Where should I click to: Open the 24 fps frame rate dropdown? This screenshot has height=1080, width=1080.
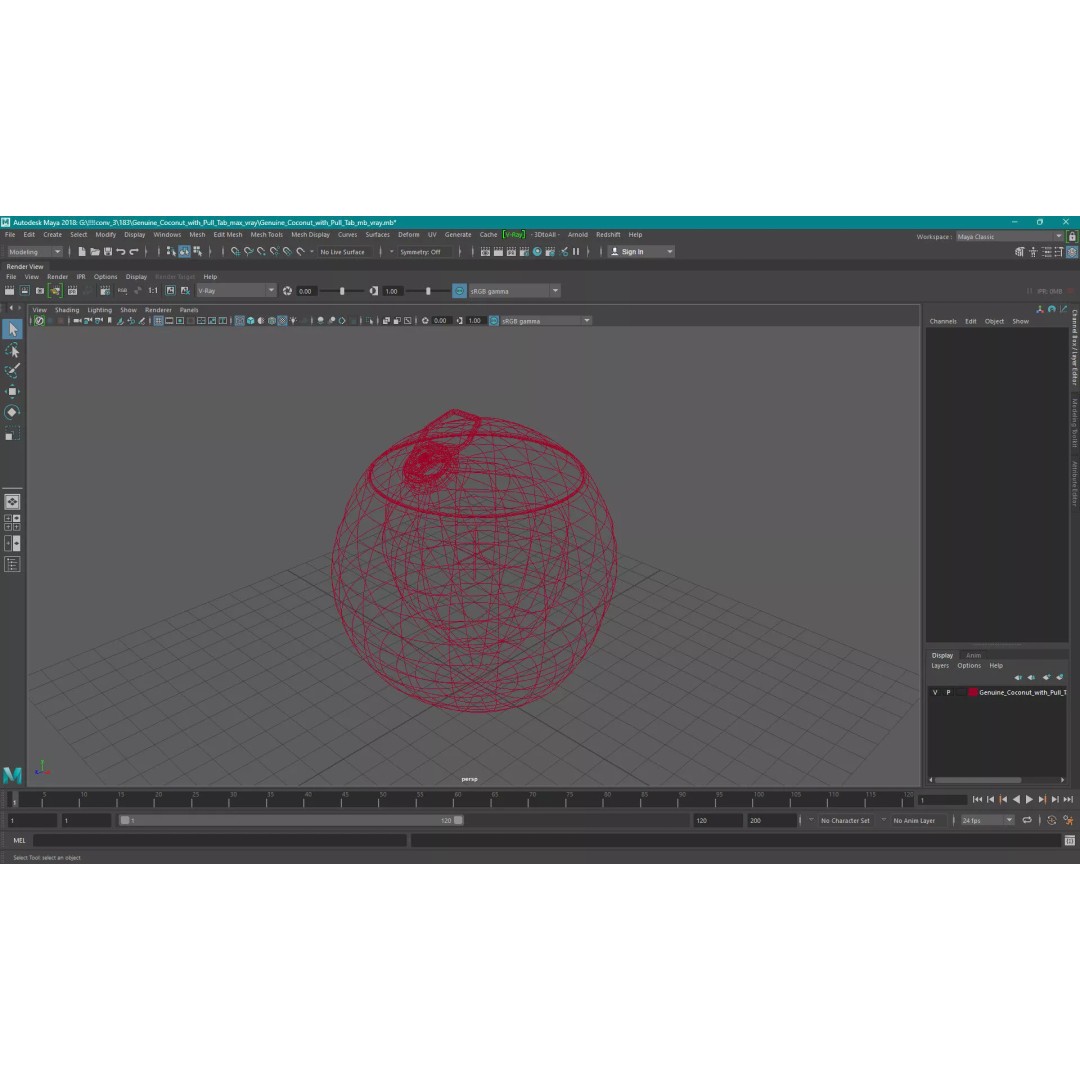(987, 820)
